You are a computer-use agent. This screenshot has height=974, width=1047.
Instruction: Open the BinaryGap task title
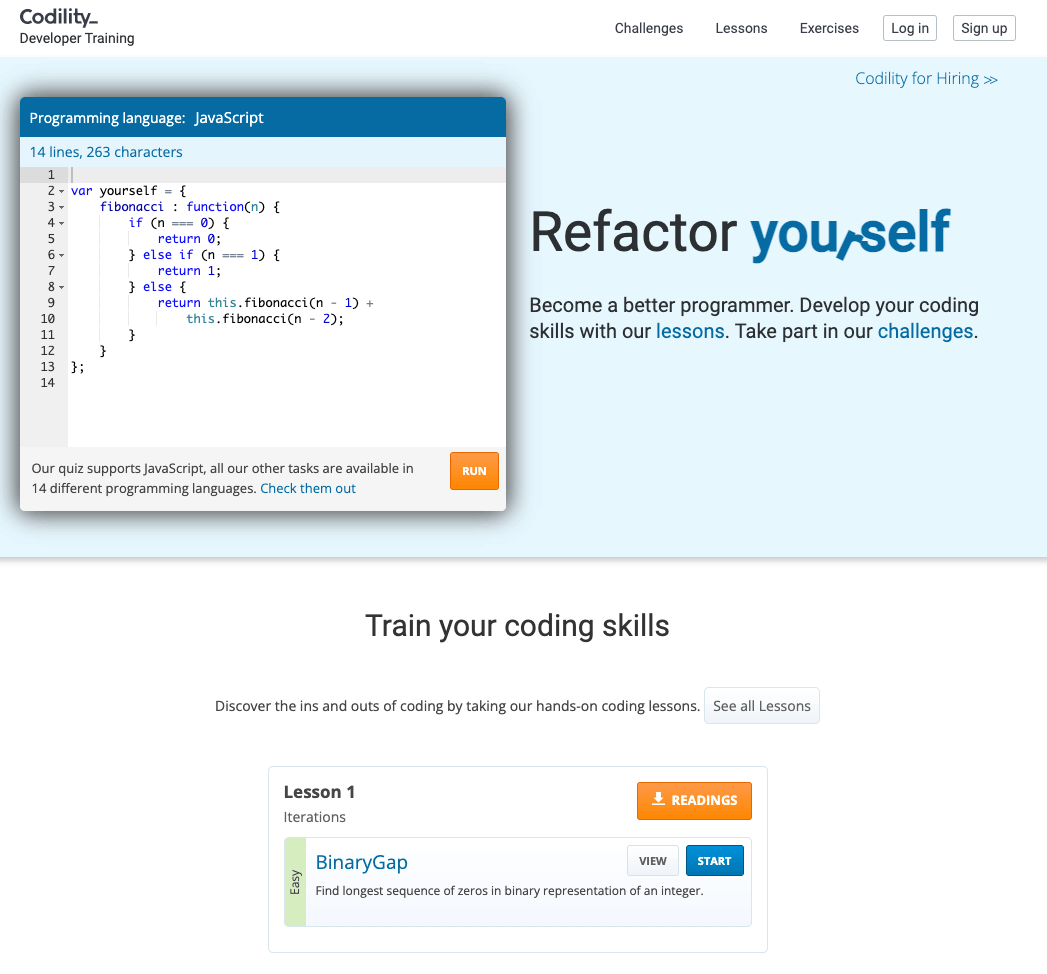point(361,862)
